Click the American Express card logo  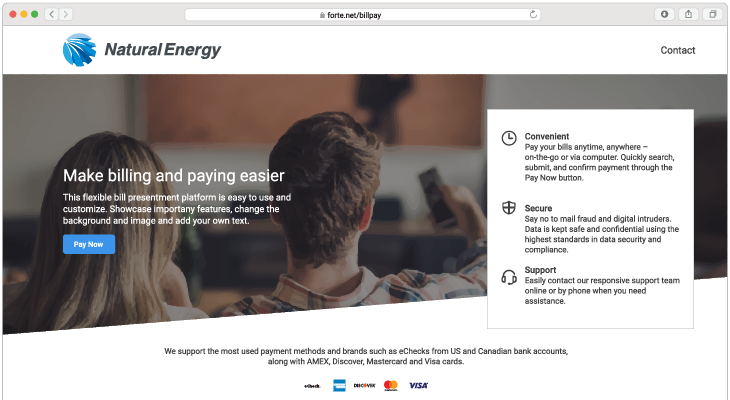pyautogui.click(x=339, y=386)
